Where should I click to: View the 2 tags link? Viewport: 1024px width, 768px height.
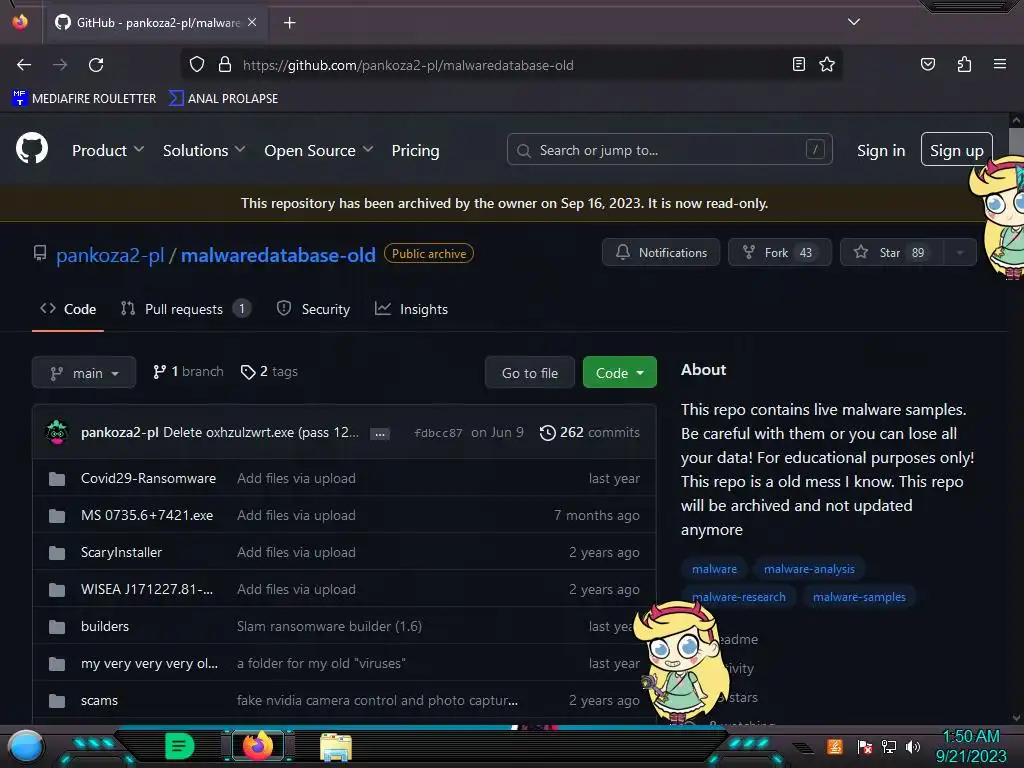click(x=269, y=372)
